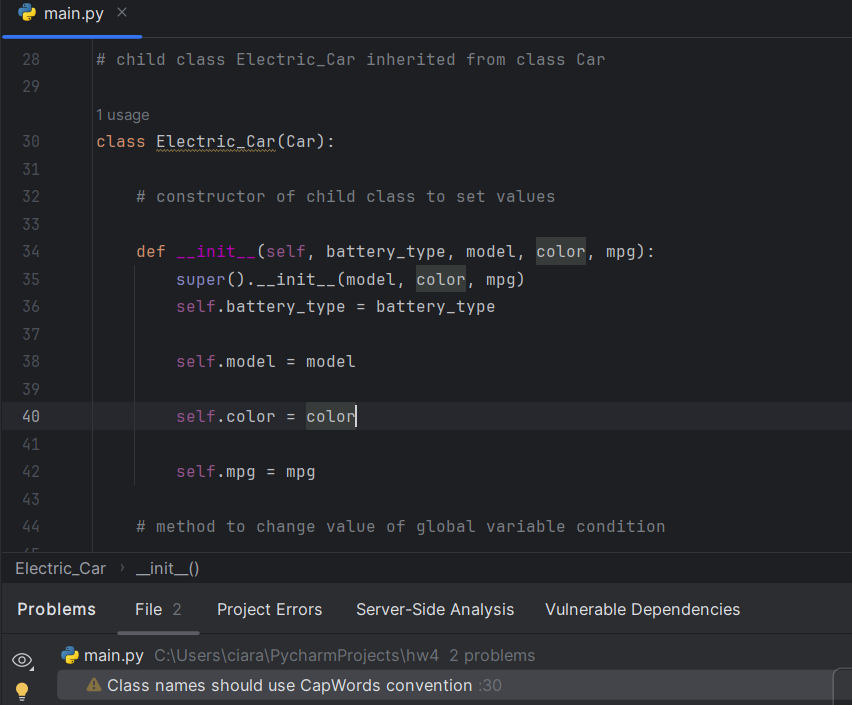Viewport: 852px width, 705px height.
Task: Click the highlighted color parameter on line 34
Action: click(561, 251)
